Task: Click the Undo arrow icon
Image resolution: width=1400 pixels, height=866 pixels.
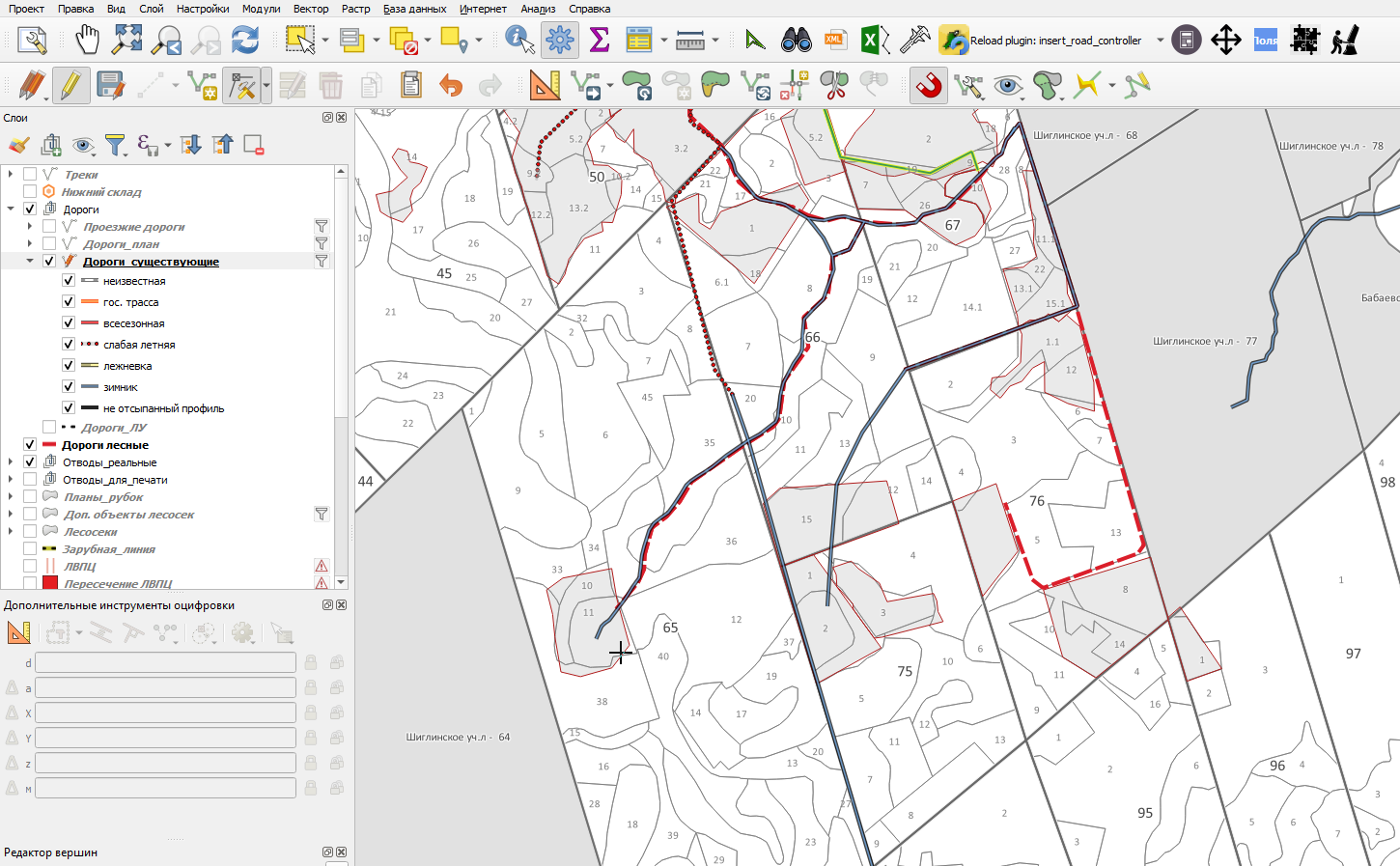Action: point(451,86)
